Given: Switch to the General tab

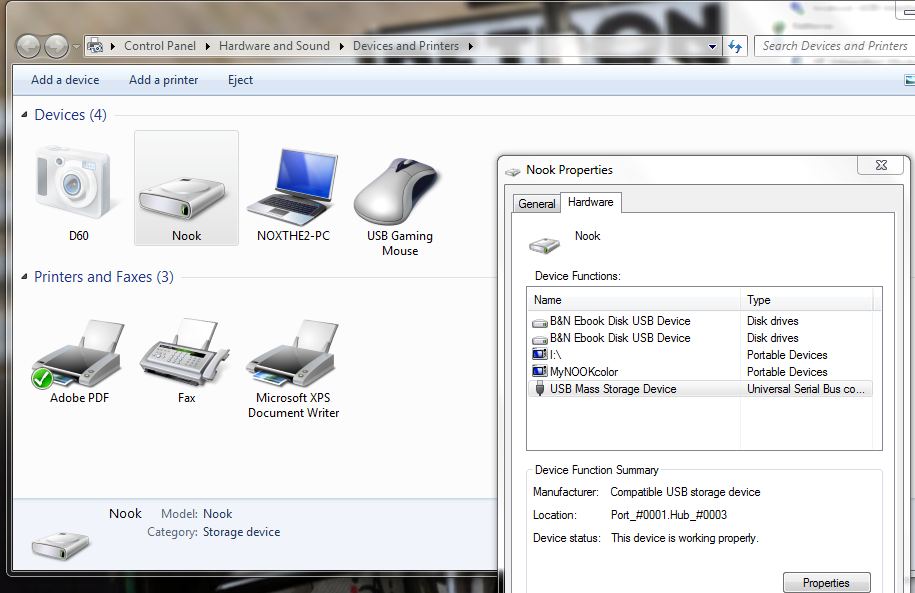Looking at the screenshot, I should click(536, 204).
